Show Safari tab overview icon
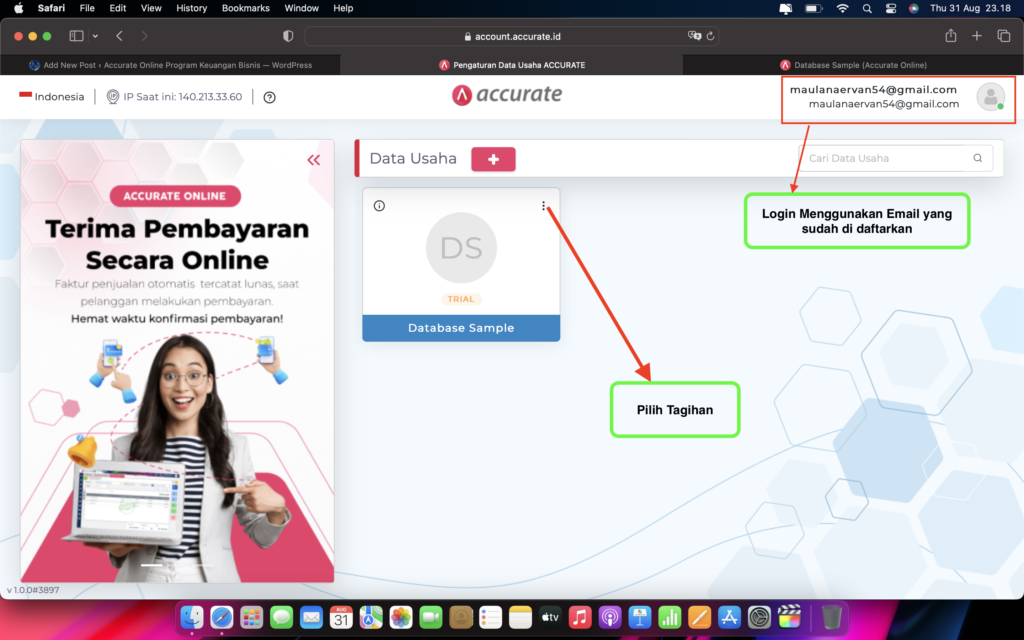 point(1004,36)
